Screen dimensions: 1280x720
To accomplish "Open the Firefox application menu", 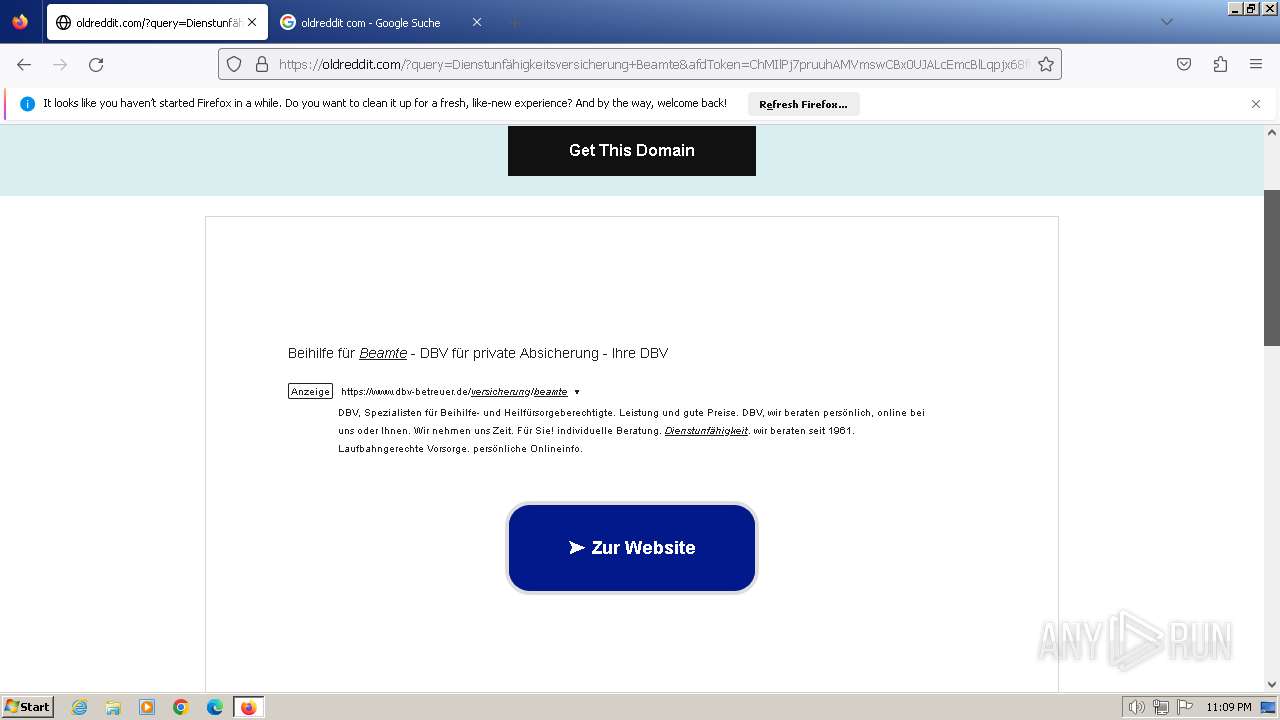I will click(x=1256, y=64).
